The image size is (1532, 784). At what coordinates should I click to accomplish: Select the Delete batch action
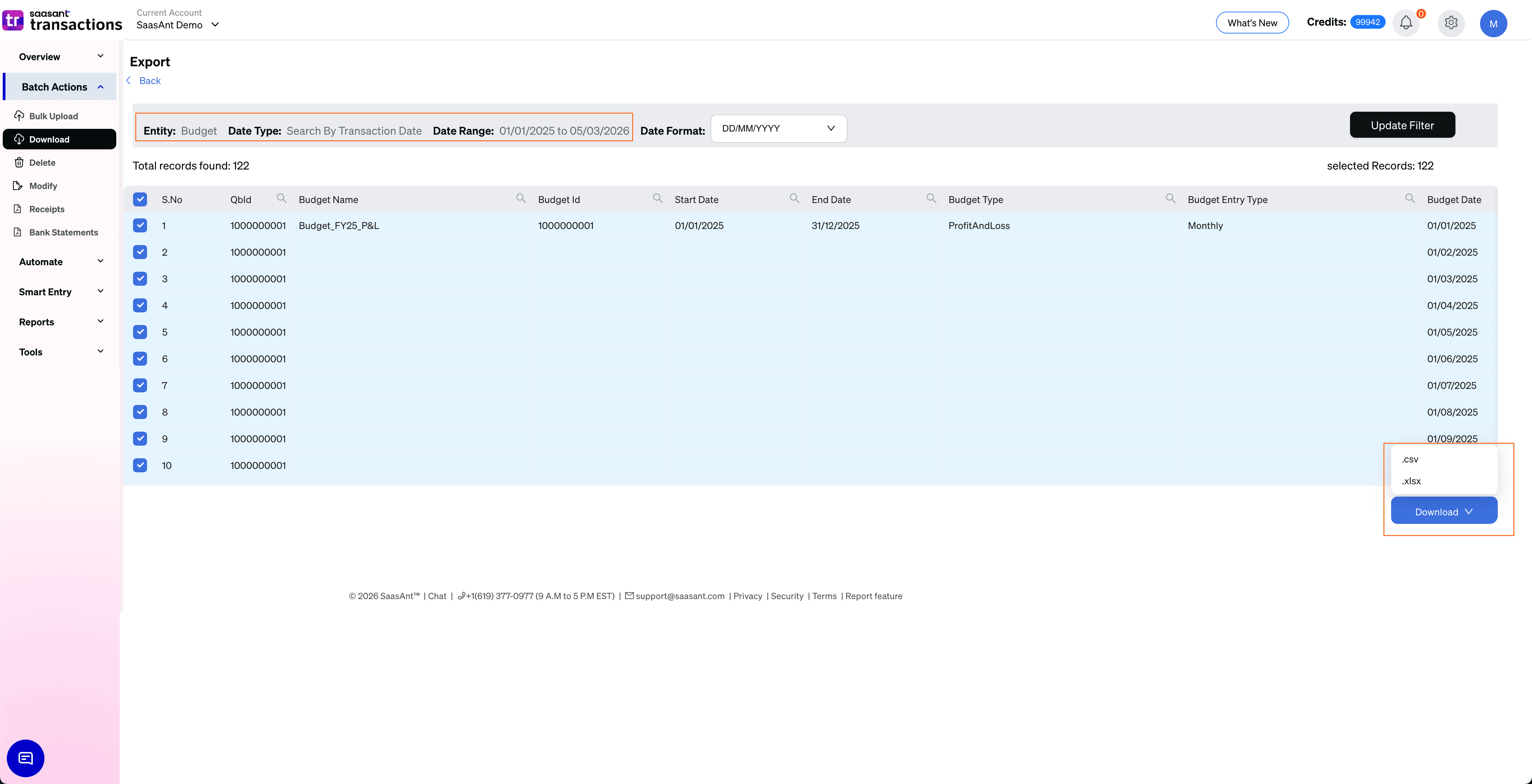43,162
